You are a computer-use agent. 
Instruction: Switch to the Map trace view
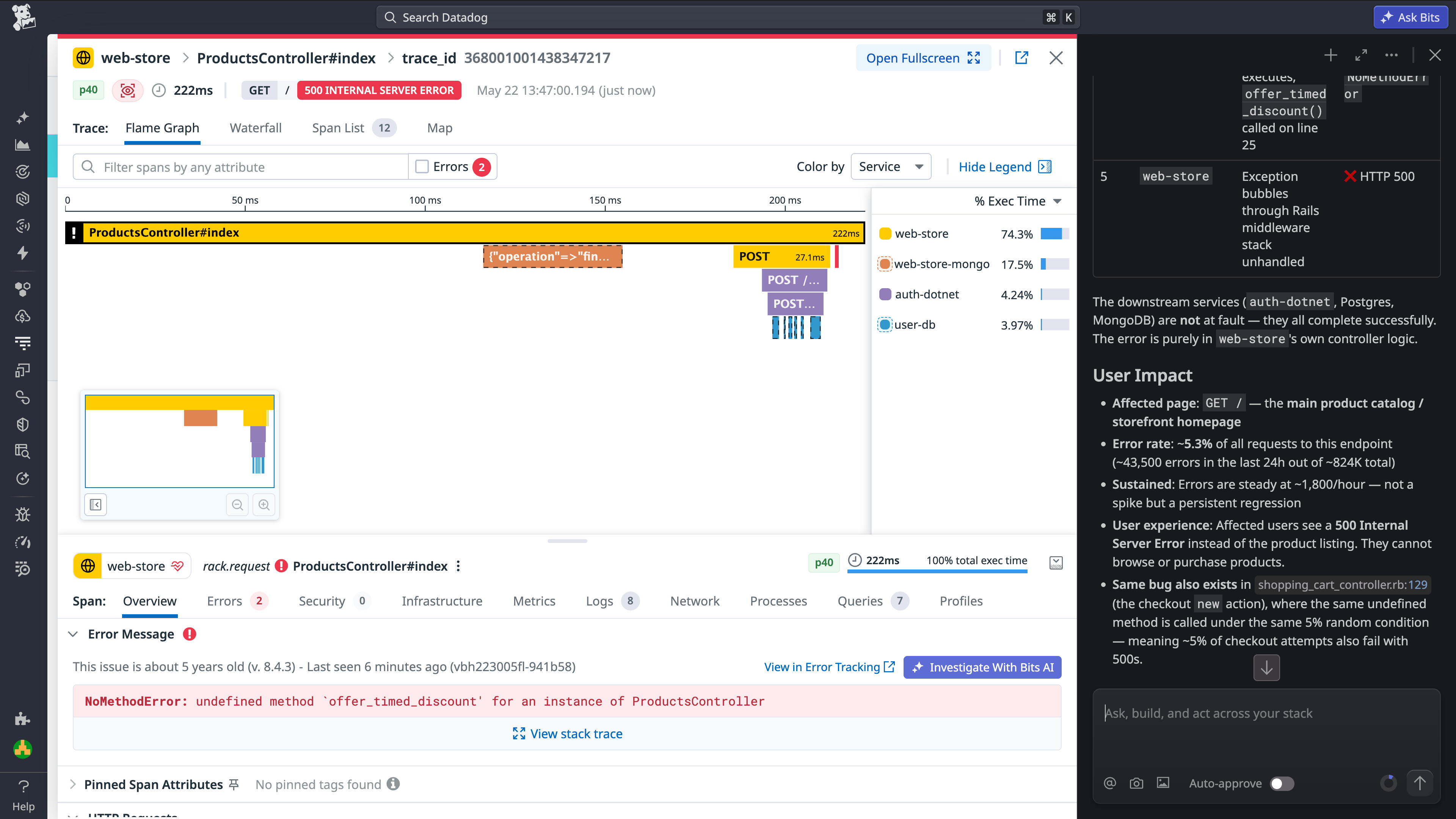coord(440,128)
